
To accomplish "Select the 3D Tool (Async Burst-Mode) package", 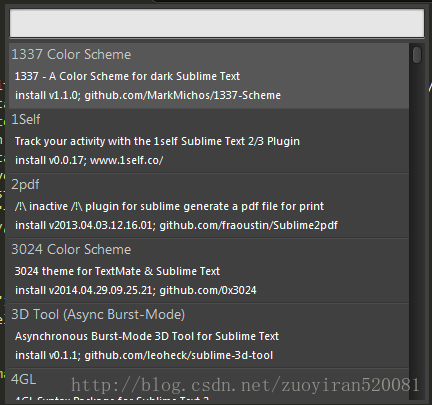I will pyautogui.click(x=209, y=335).
